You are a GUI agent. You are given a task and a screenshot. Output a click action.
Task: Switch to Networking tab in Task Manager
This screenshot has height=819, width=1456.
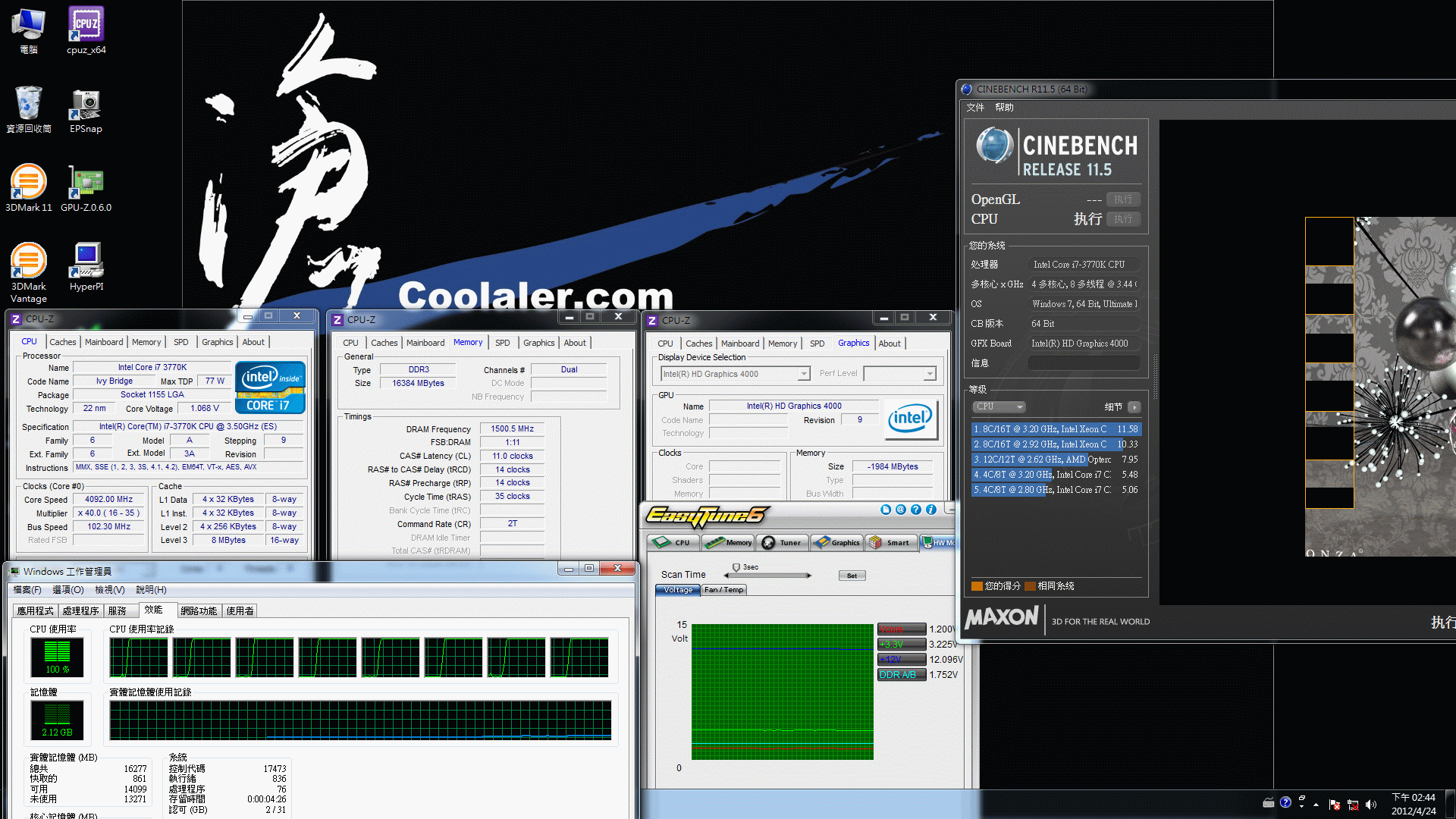coord(199,610)
